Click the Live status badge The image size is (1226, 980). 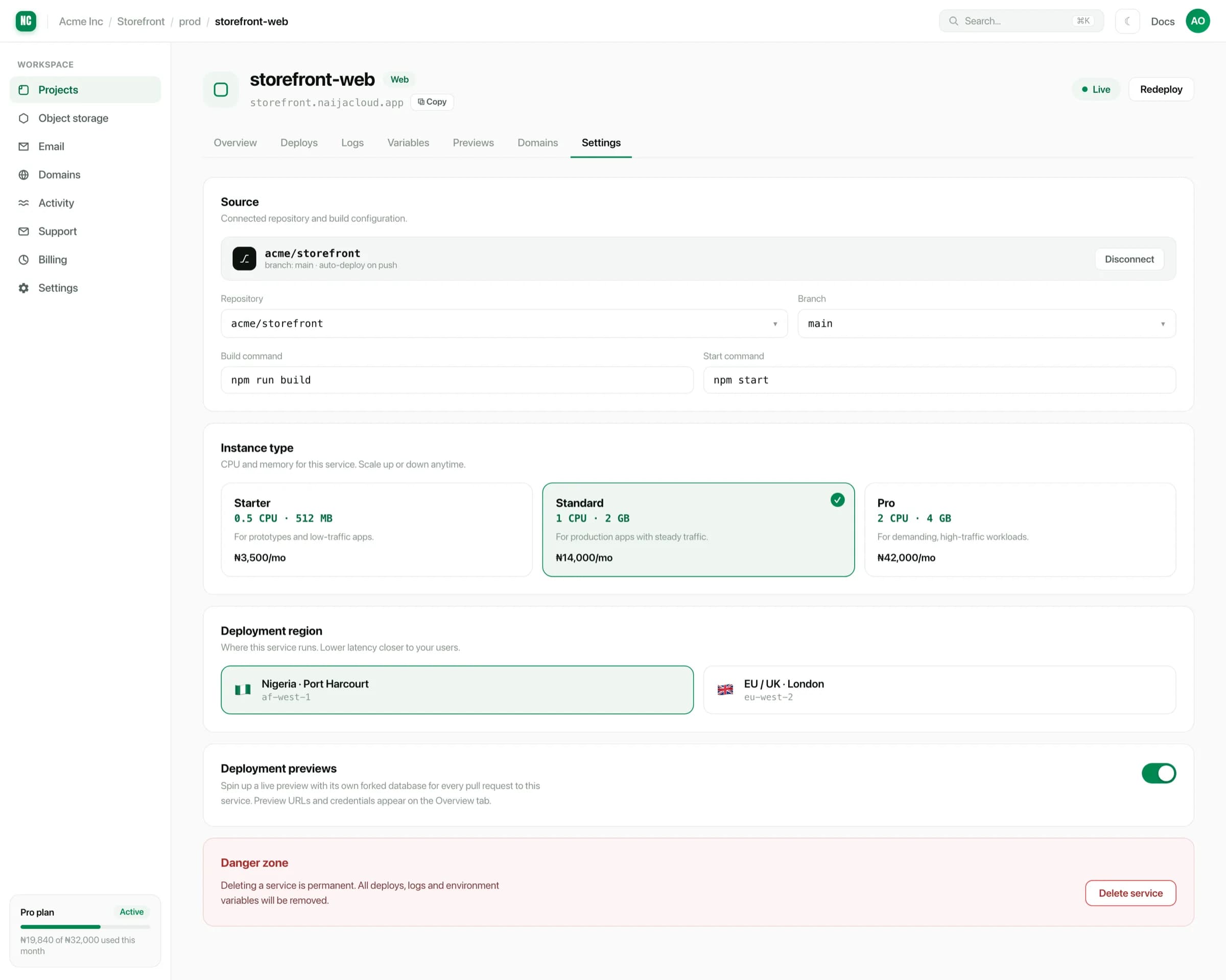pyautogui.click(x=1095, y=89)
